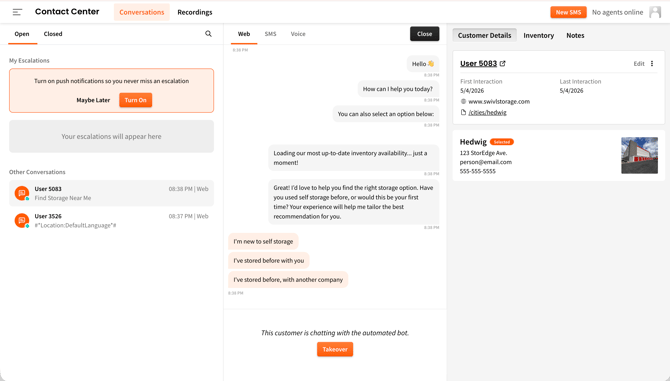The image size is (670, 381).
Task: Switch to the Recordings tab
Action: tap(195, 12)
